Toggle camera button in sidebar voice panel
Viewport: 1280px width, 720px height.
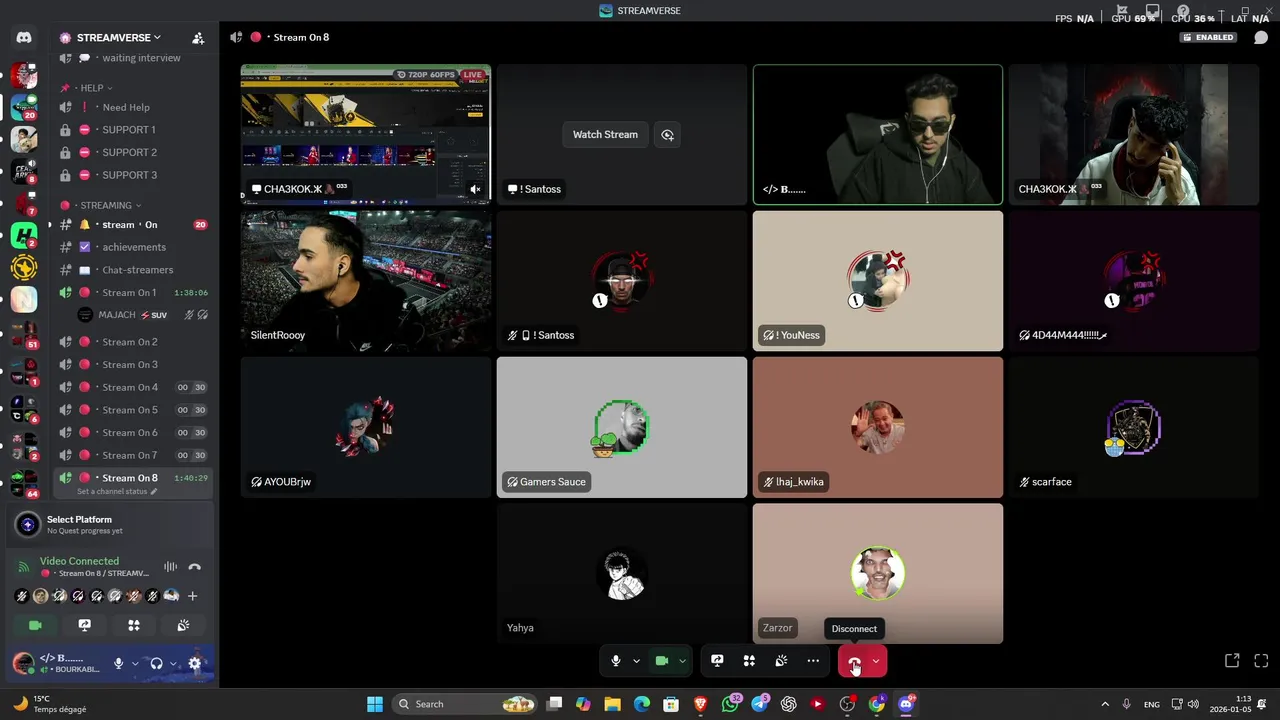[x=35, y=625]
